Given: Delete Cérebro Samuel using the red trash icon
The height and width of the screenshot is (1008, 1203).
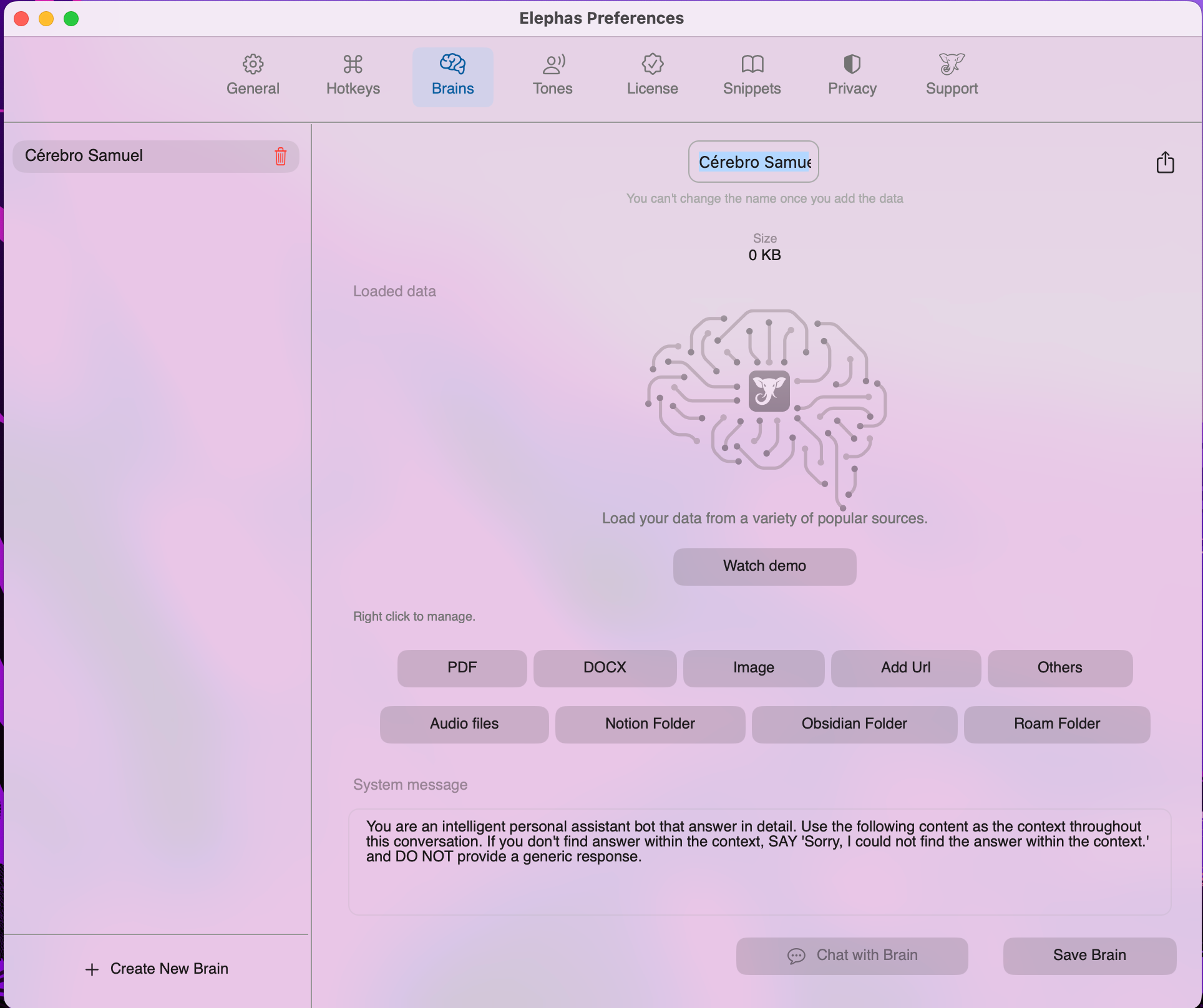Looking at the screenshot, I should pos(281,156).
